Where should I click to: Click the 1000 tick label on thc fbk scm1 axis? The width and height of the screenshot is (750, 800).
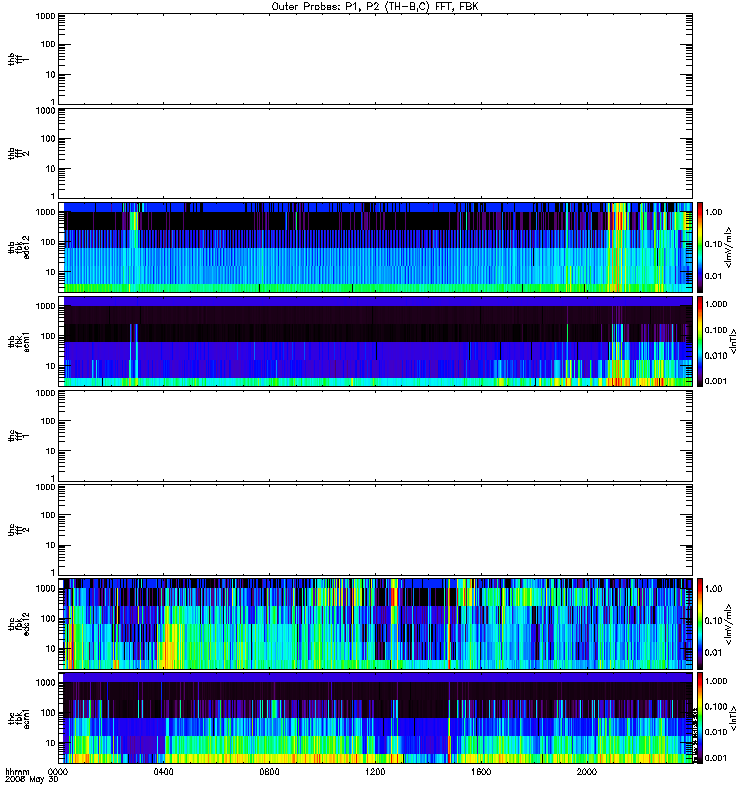pyautogui.click(x=45, y=683)
